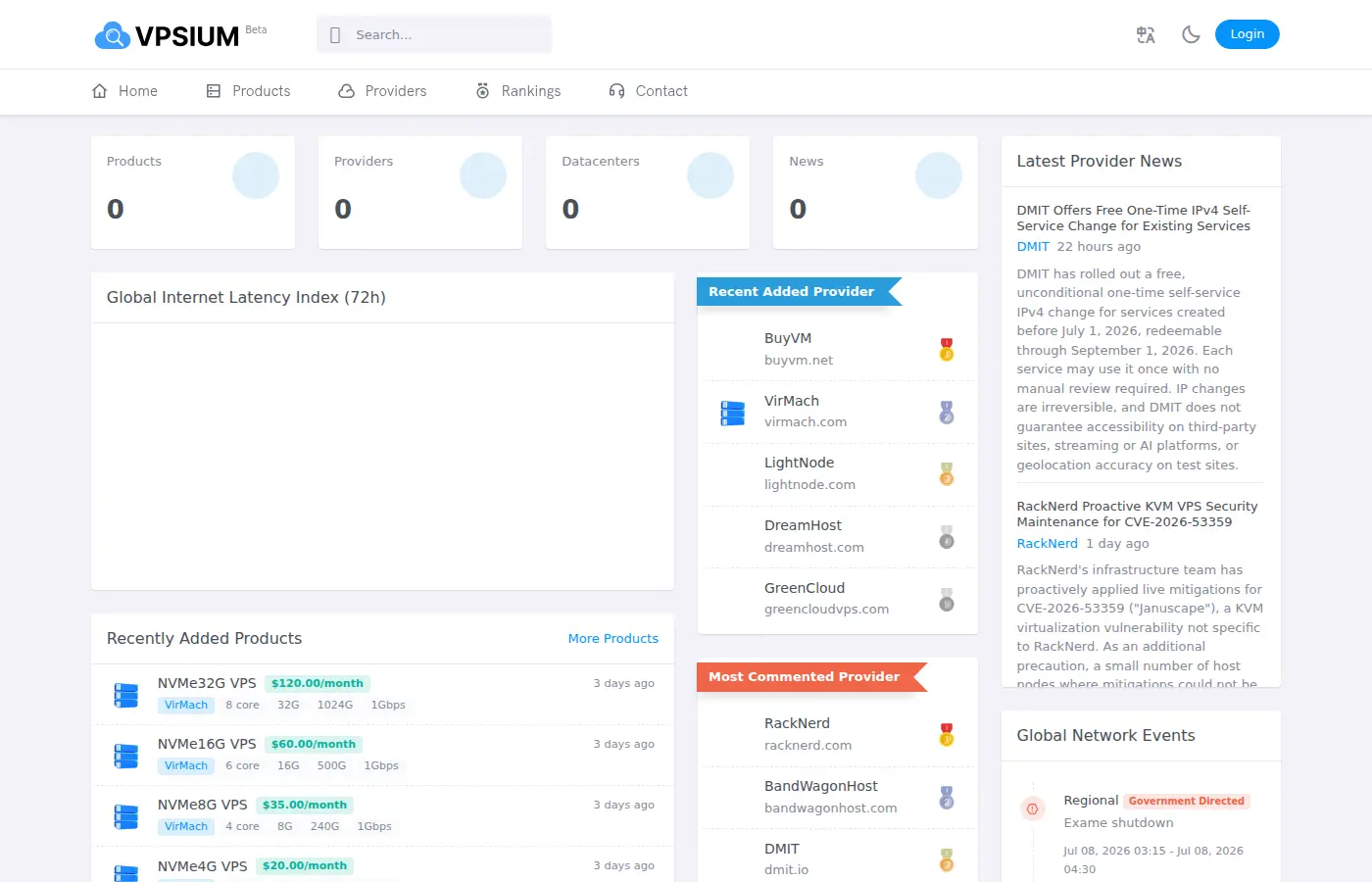Click the Datacenters stat card circle icon
Viewport: 1372px width, 882px height.
click(x=710, y=175)
